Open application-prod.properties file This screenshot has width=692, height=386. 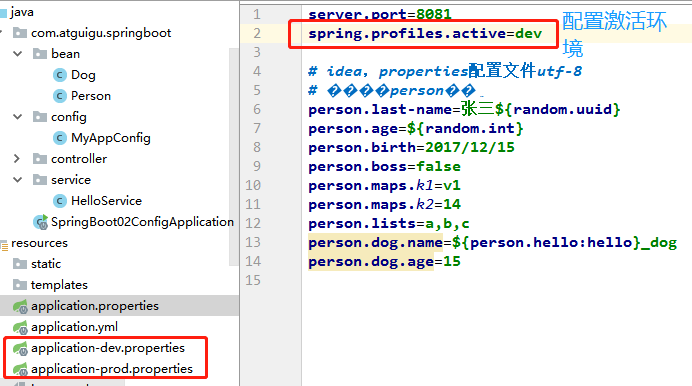pyautogui.click(x=112, y=369)
